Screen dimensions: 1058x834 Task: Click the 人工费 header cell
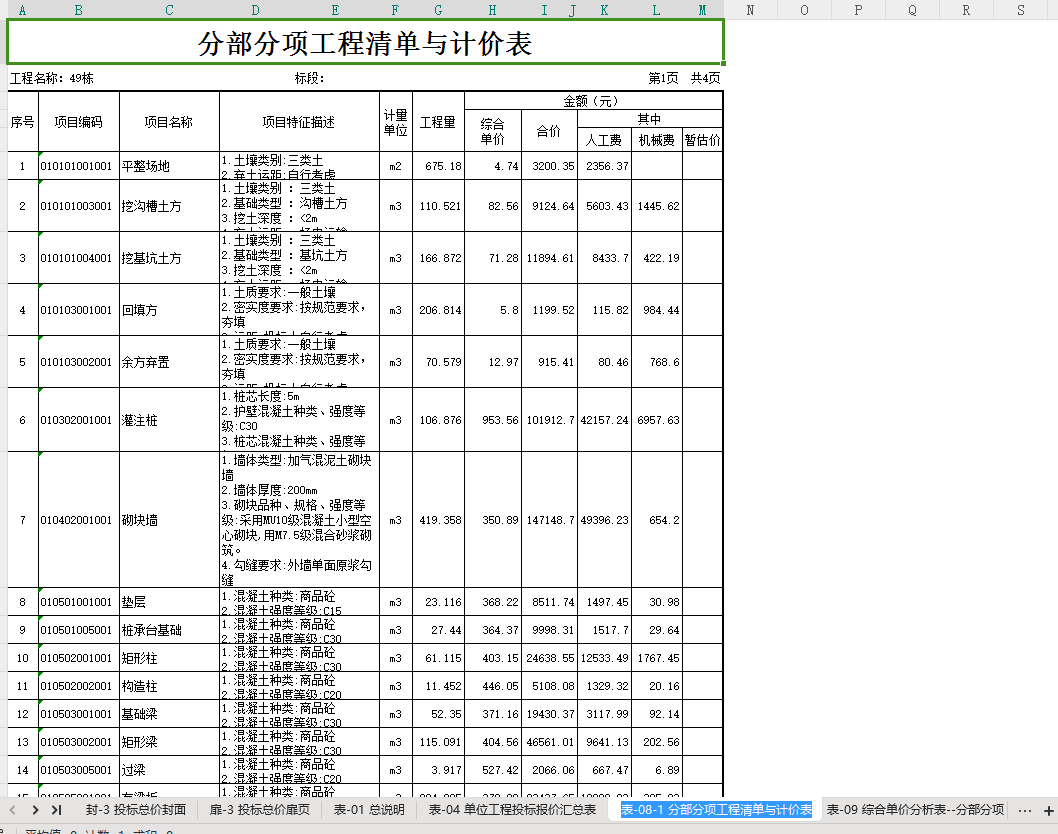pos(605,140)
